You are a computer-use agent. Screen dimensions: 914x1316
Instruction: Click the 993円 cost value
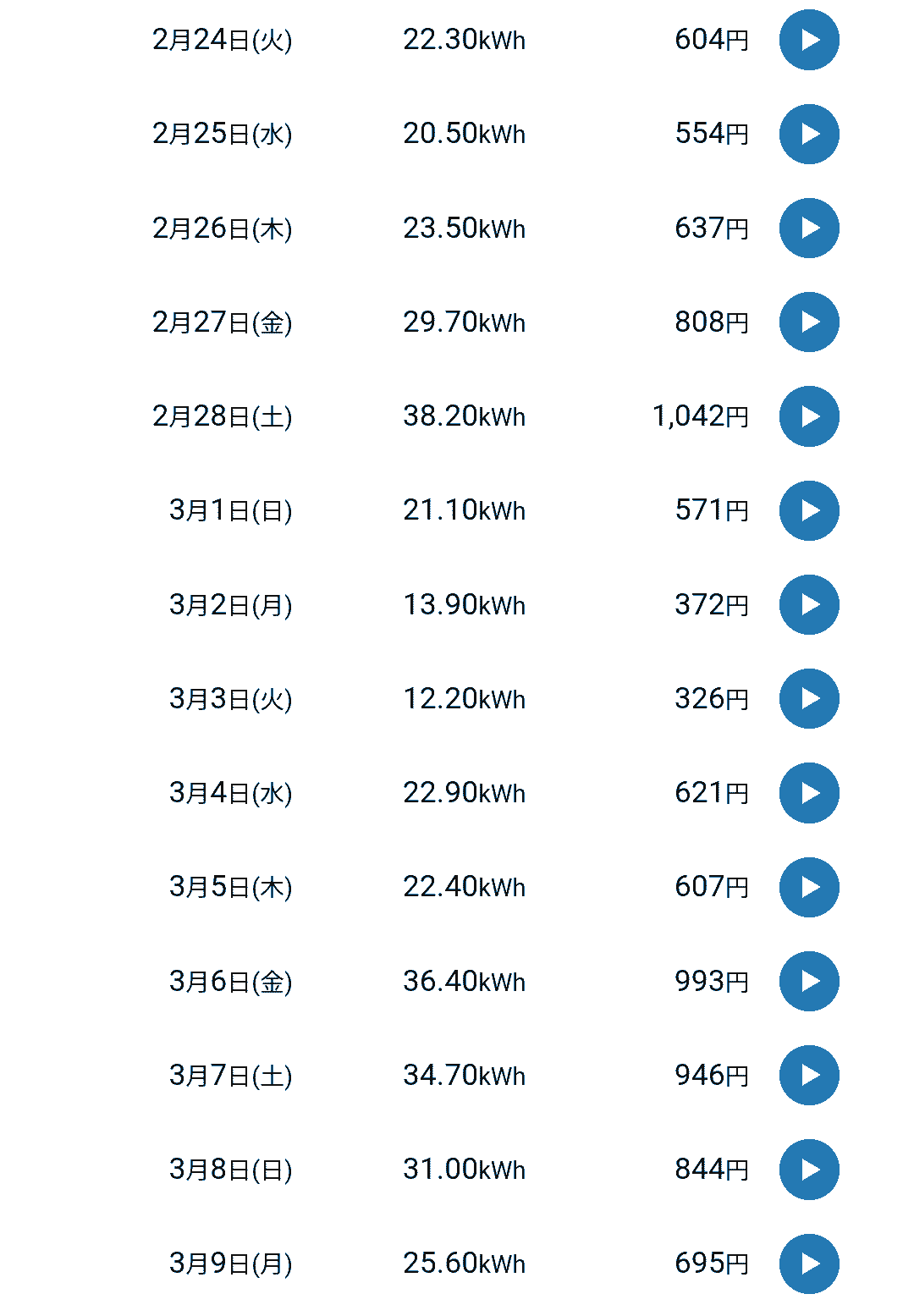(x=711, y=982)
